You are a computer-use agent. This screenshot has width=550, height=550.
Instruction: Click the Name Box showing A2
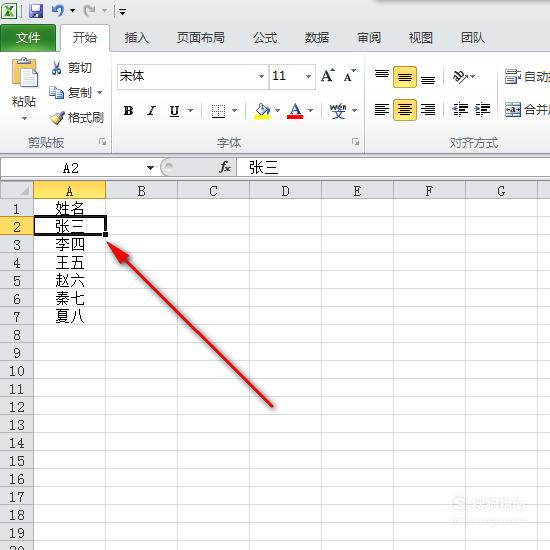tap(72, 168)
